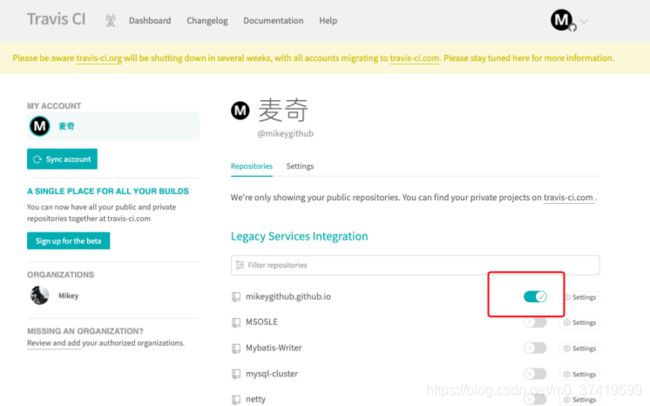
Task: Click the @mikeygithub username text
Action: point(285,134)
